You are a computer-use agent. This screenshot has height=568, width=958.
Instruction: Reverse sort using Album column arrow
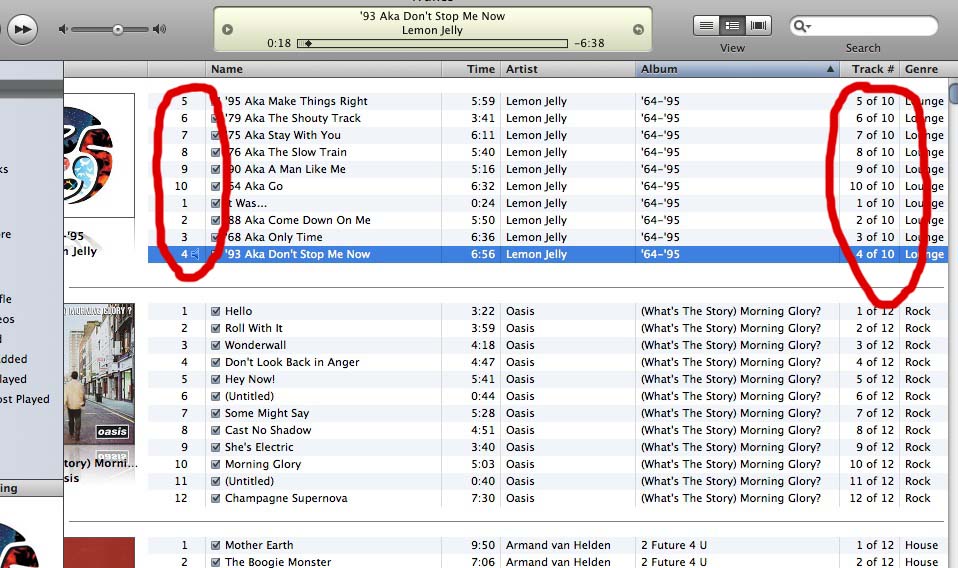tap(830, 69)
